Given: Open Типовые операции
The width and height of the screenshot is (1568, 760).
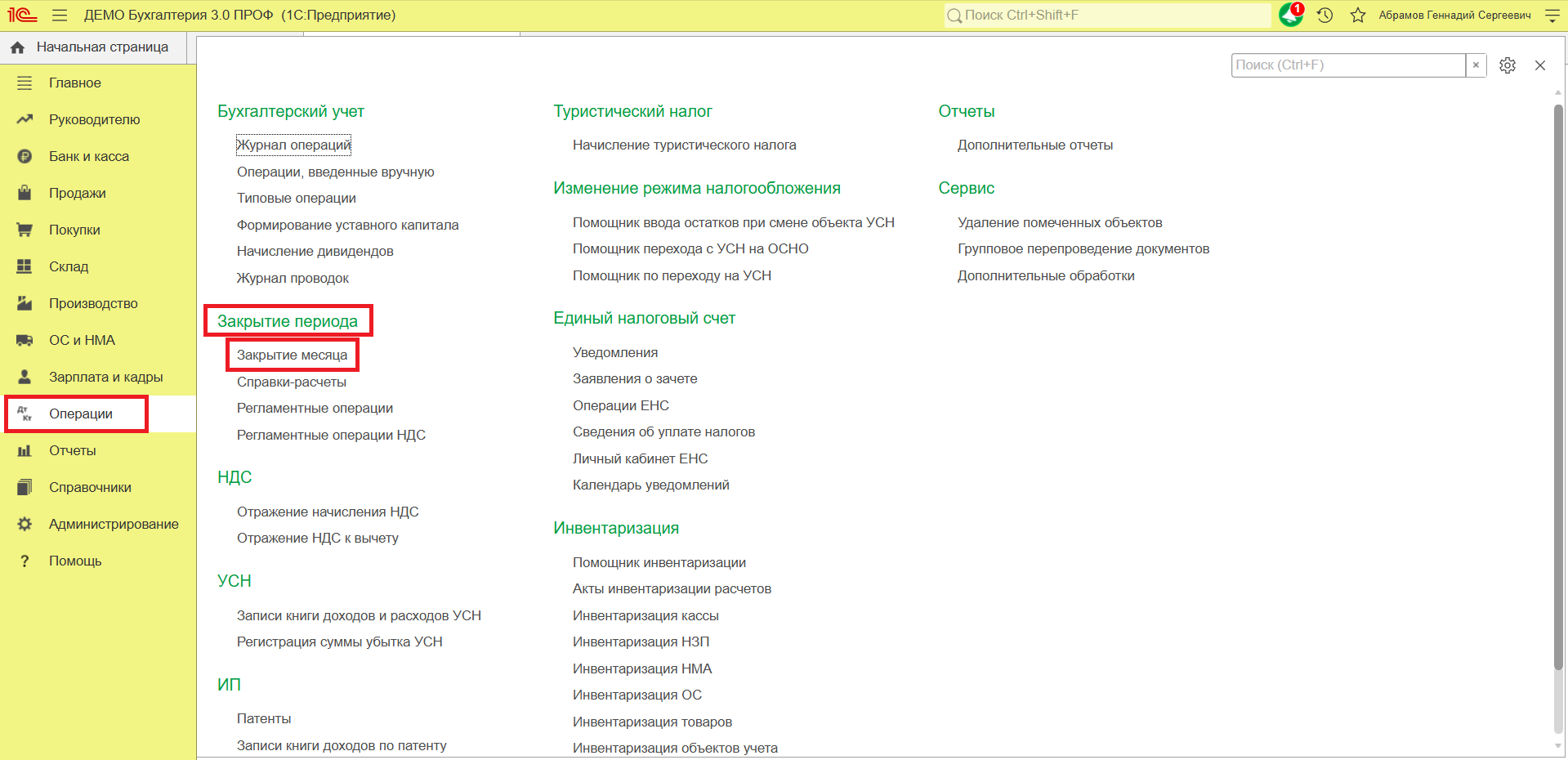Looking at the screenshot, I should [x=296, y=198].
